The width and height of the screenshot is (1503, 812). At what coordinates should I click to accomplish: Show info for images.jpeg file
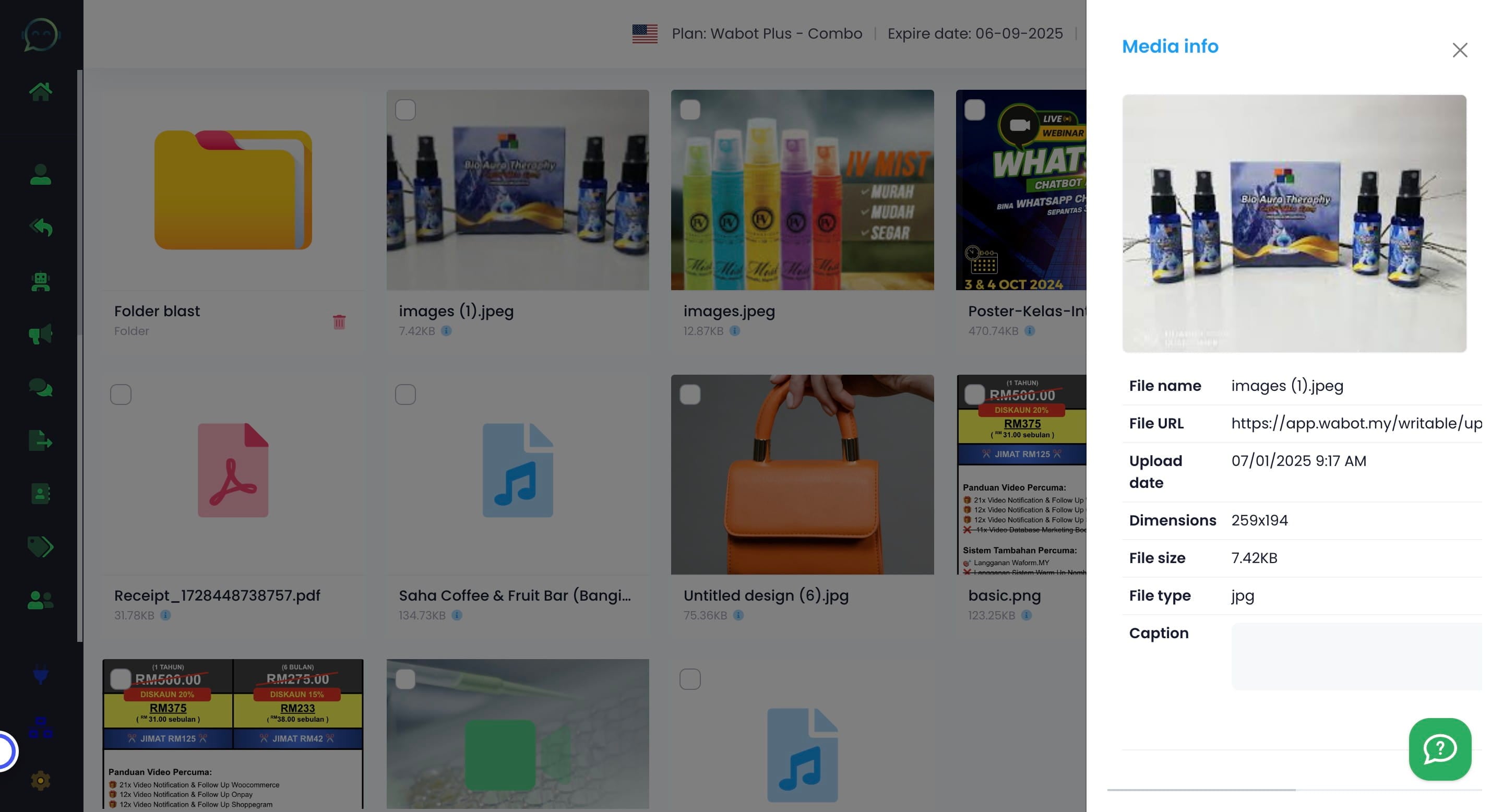[x=735, y=331]
